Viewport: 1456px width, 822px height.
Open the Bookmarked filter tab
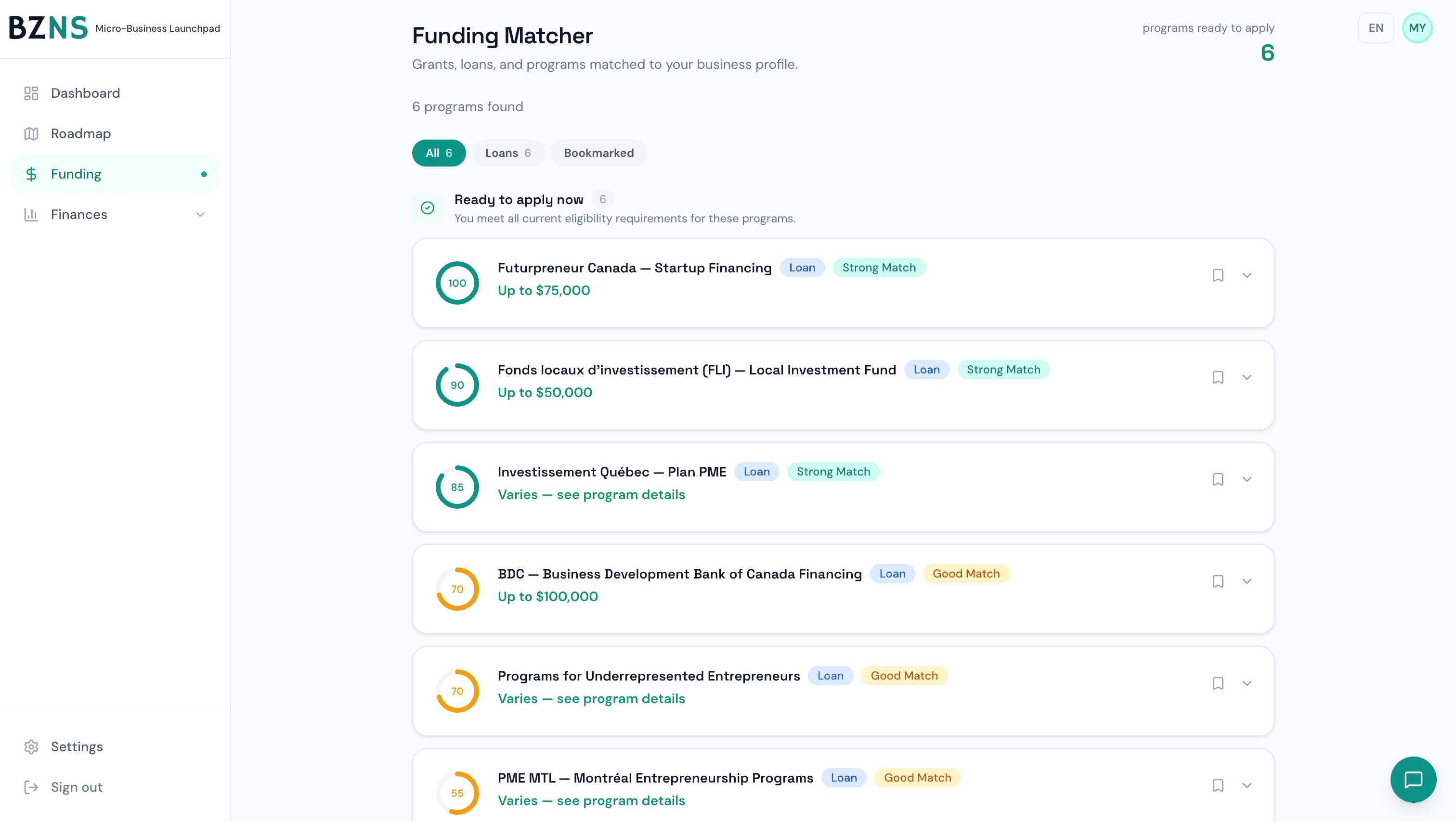click(598, 153)
